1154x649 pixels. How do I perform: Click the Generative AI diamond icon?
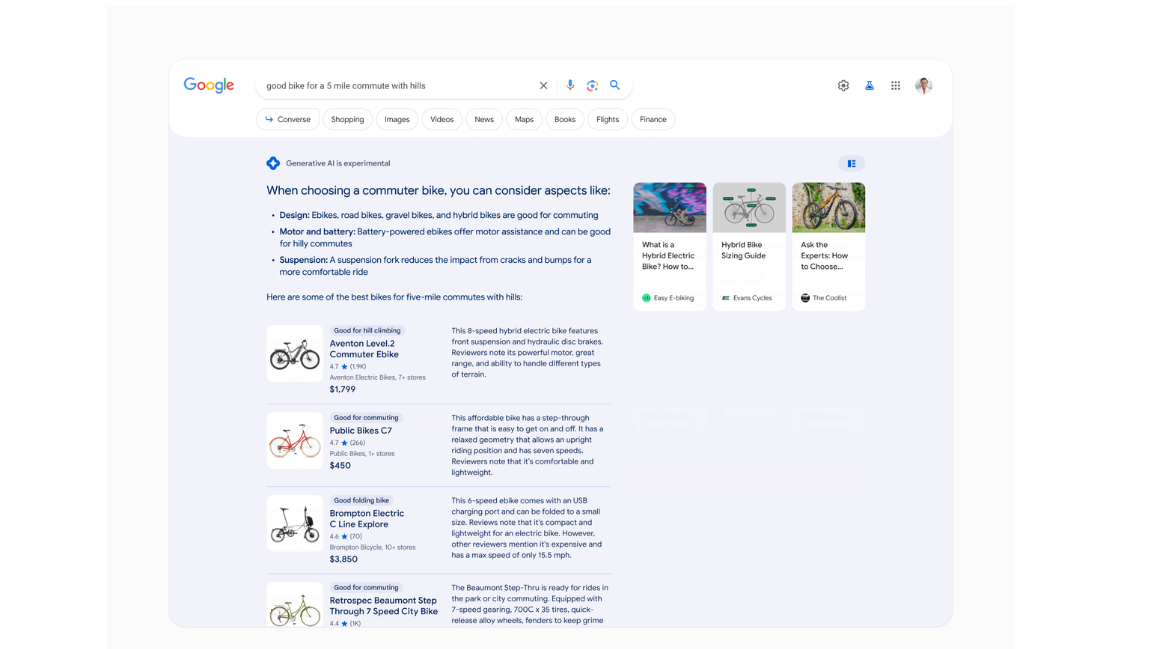[273, 163]
